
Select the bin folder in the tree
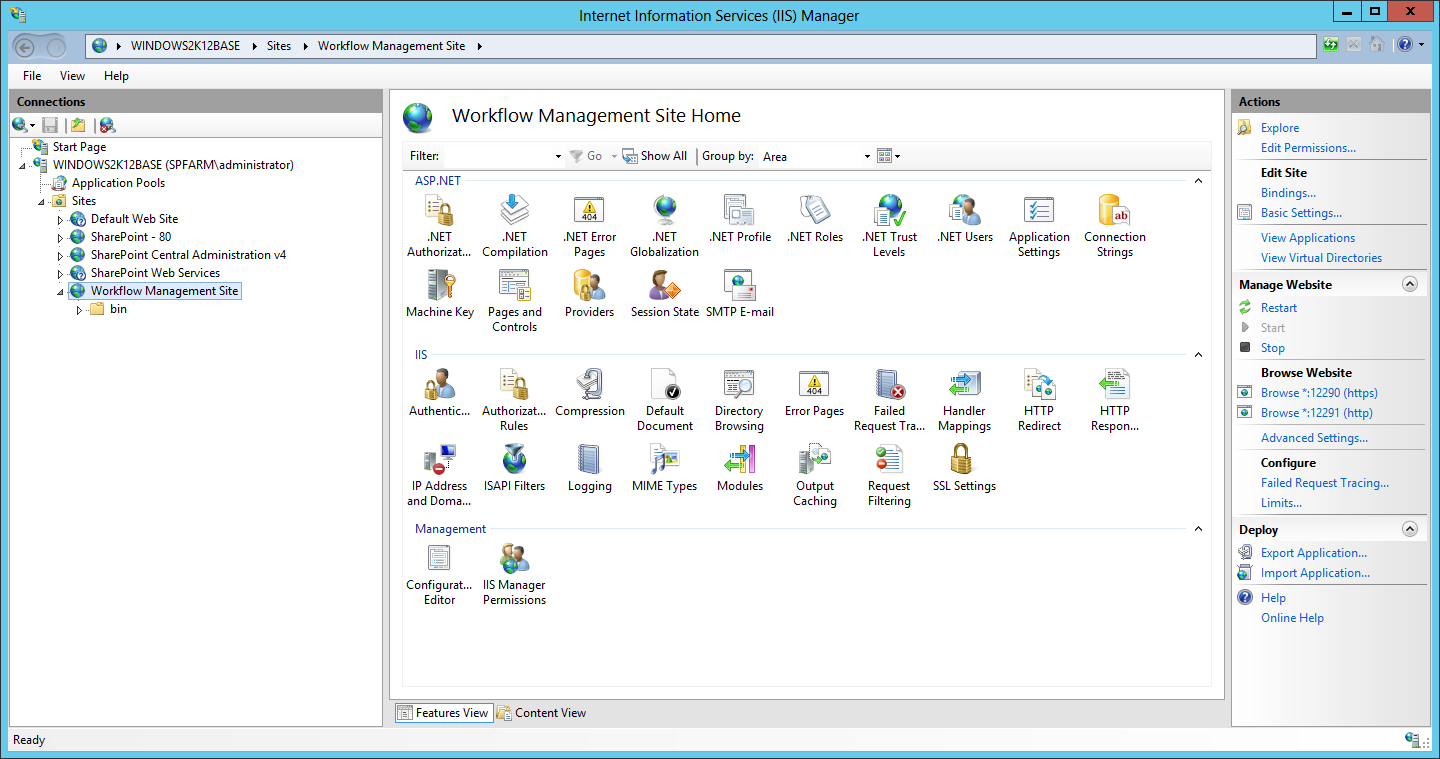pos(118,308)
